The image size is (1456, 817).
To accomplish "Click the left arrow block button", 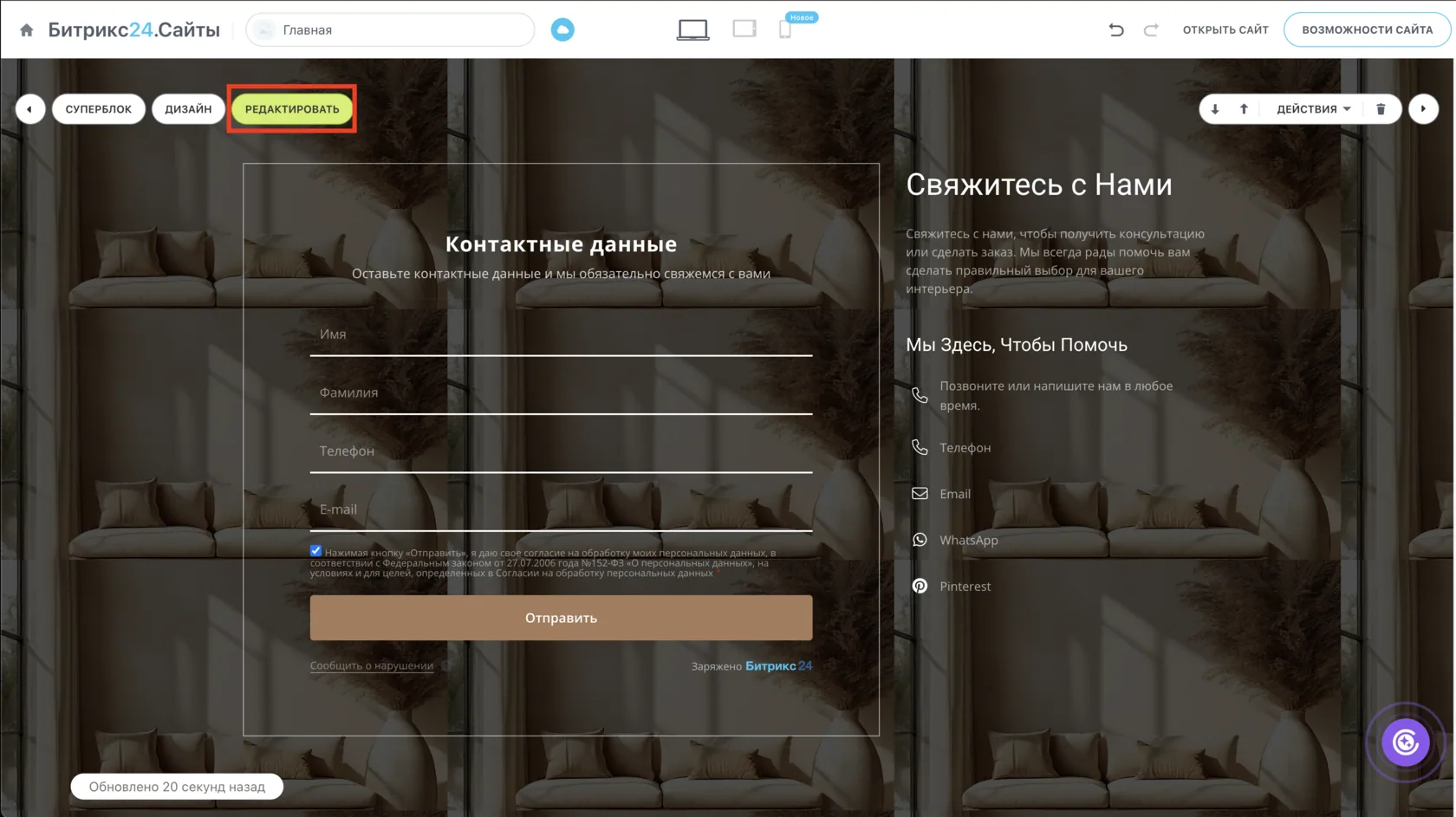I will pyautogui.click(x=30, y=109).
